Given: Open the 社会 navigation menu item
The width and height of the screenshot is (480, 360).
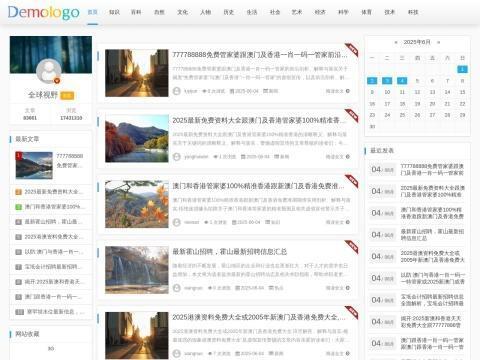Looking at the screenshot, I should click(x=275, y=12).
